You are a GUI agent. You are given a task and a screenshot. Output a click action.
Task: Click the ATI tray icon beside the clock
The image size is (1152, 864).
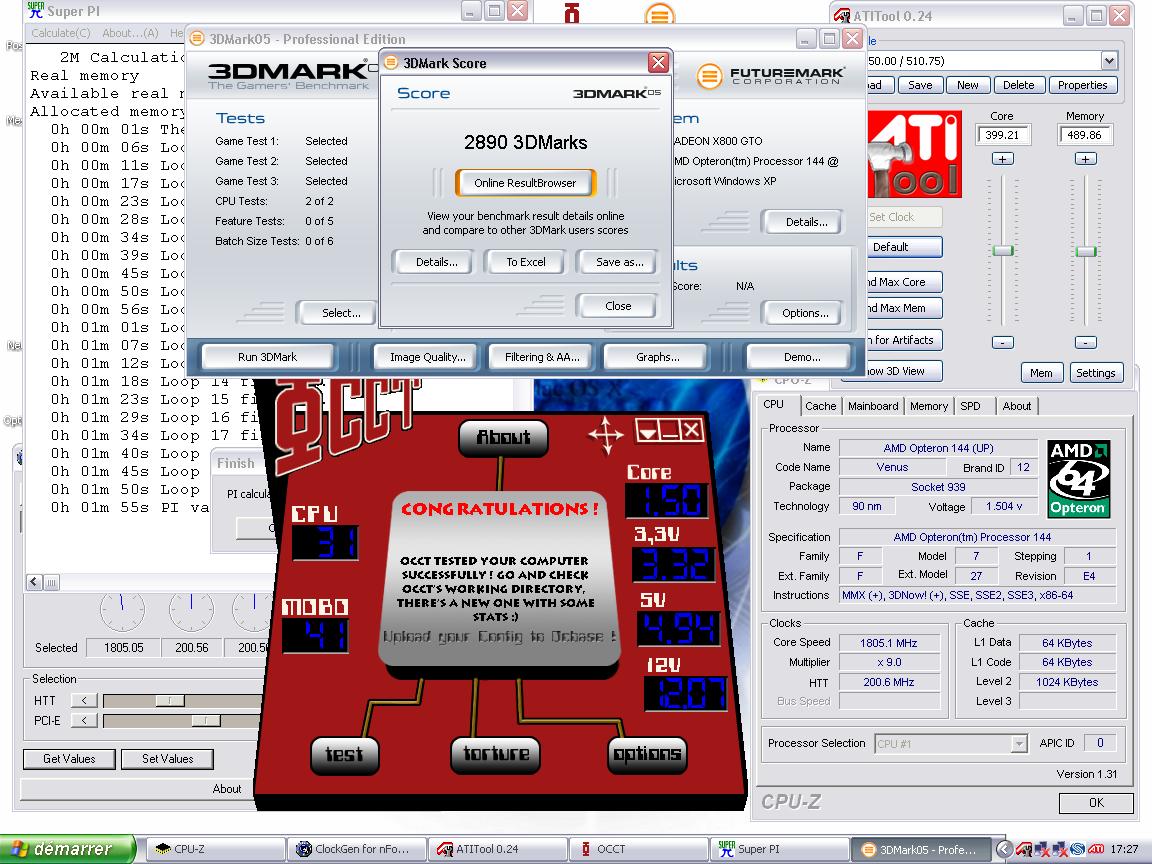[x=1096, y=849]
